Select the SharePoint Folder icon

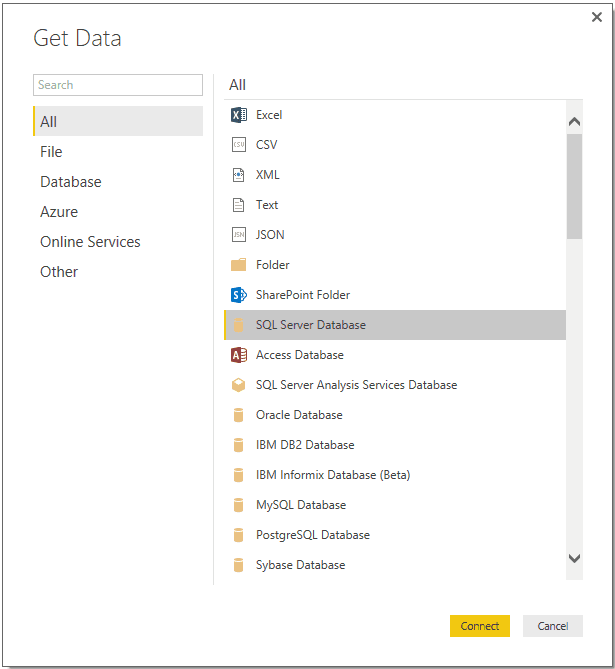click(x=239, y=295)
